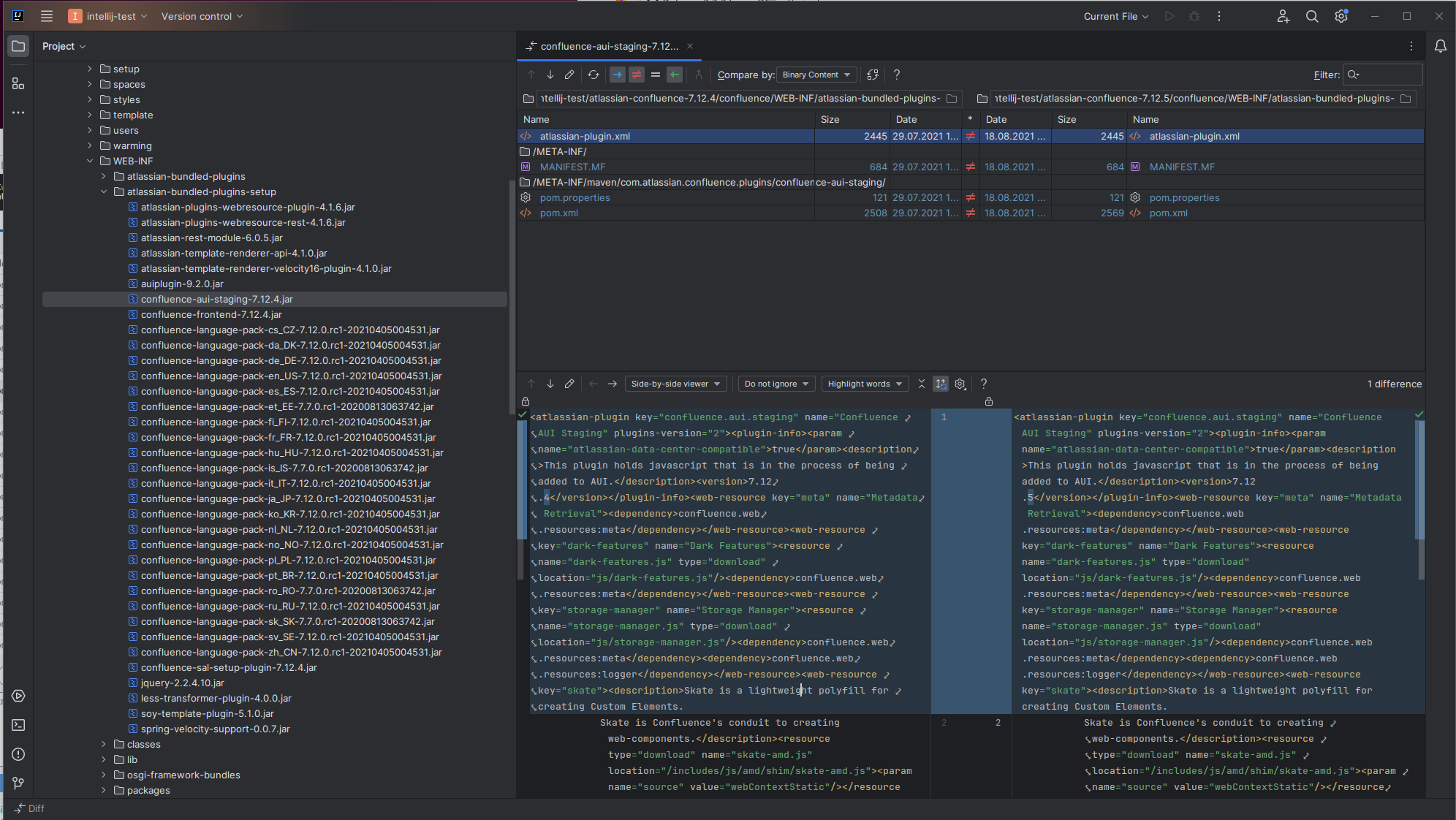Click not-equal action for MANIFEST.MF row
Screen dimensions: 1456x820
pyautogui.click(x=971, y=167)
